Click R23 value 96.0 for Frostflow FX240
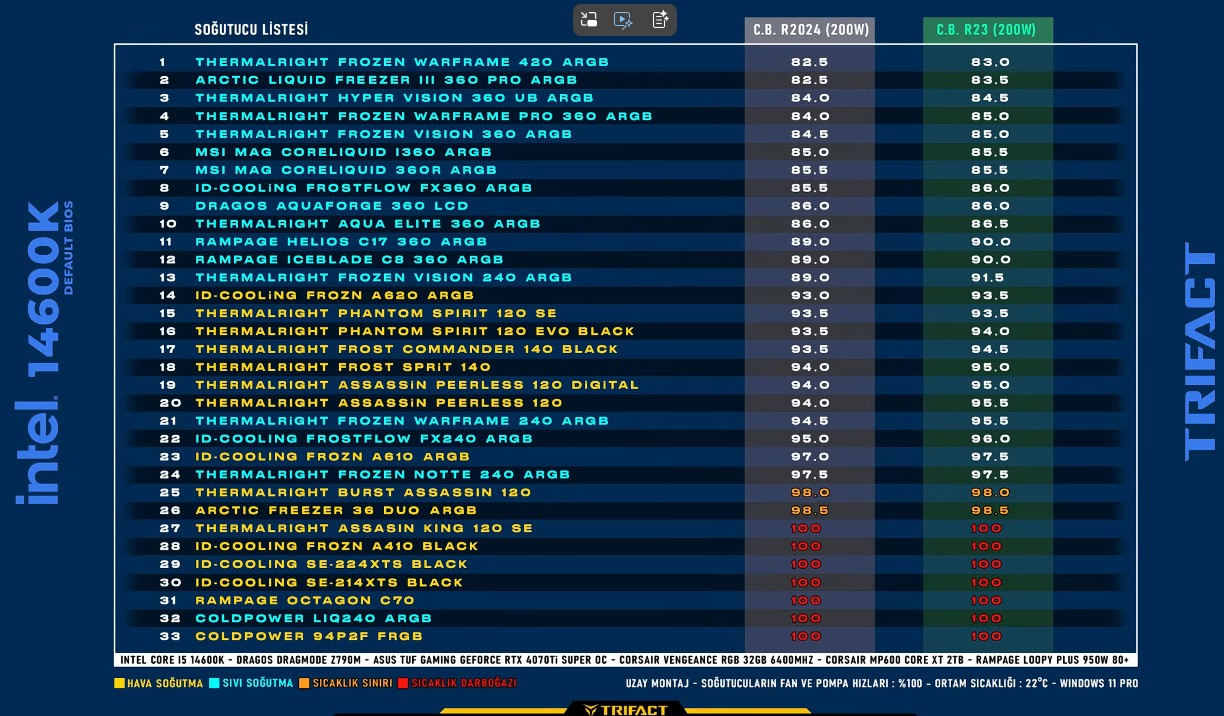 [990, 439]
